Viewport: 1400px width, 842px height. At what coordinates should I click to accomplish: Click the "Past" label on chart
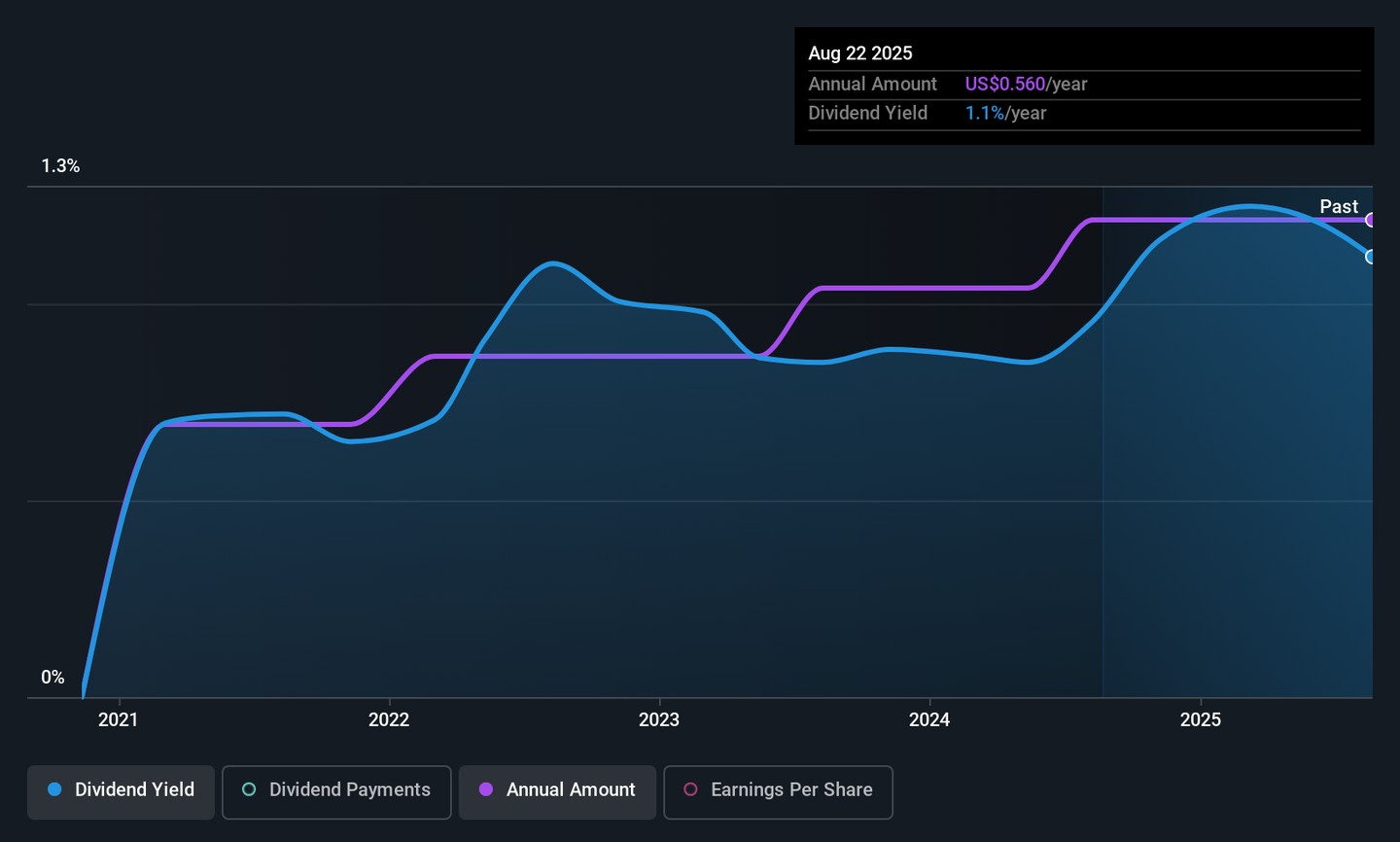pos(1338,206)
